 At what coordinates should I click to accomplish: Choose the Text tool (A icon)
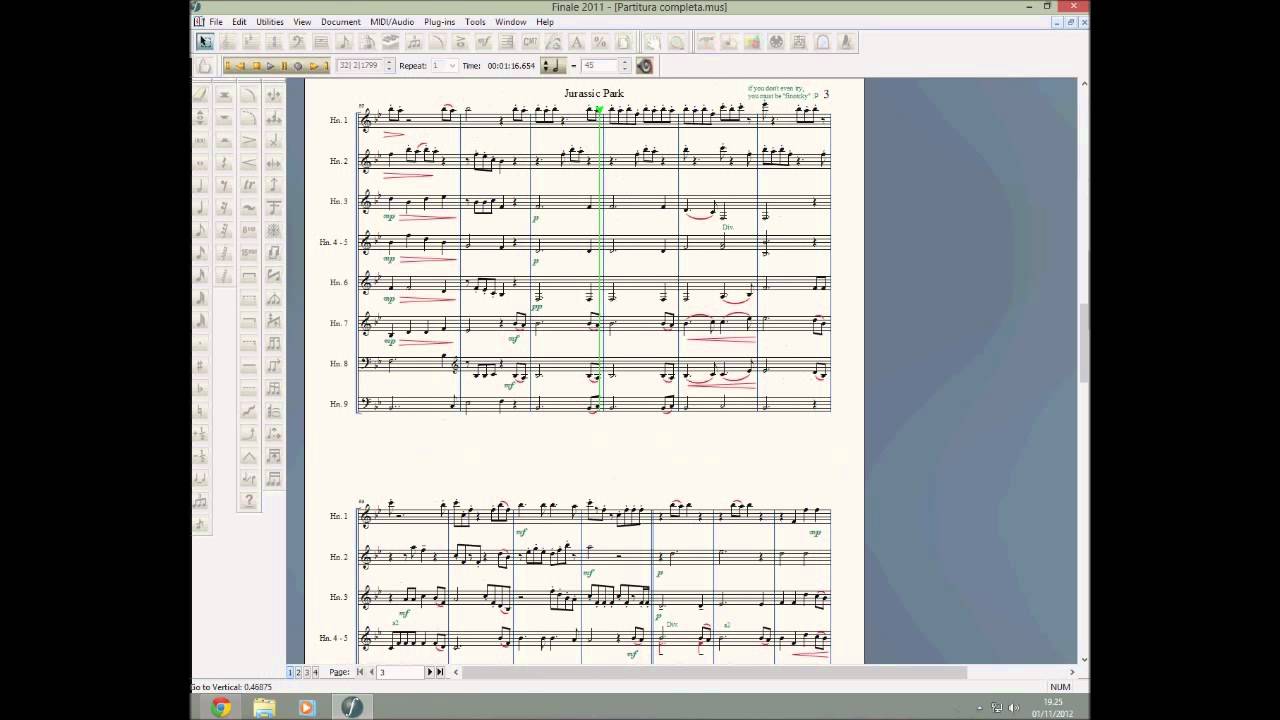click(x=576, y=42)
